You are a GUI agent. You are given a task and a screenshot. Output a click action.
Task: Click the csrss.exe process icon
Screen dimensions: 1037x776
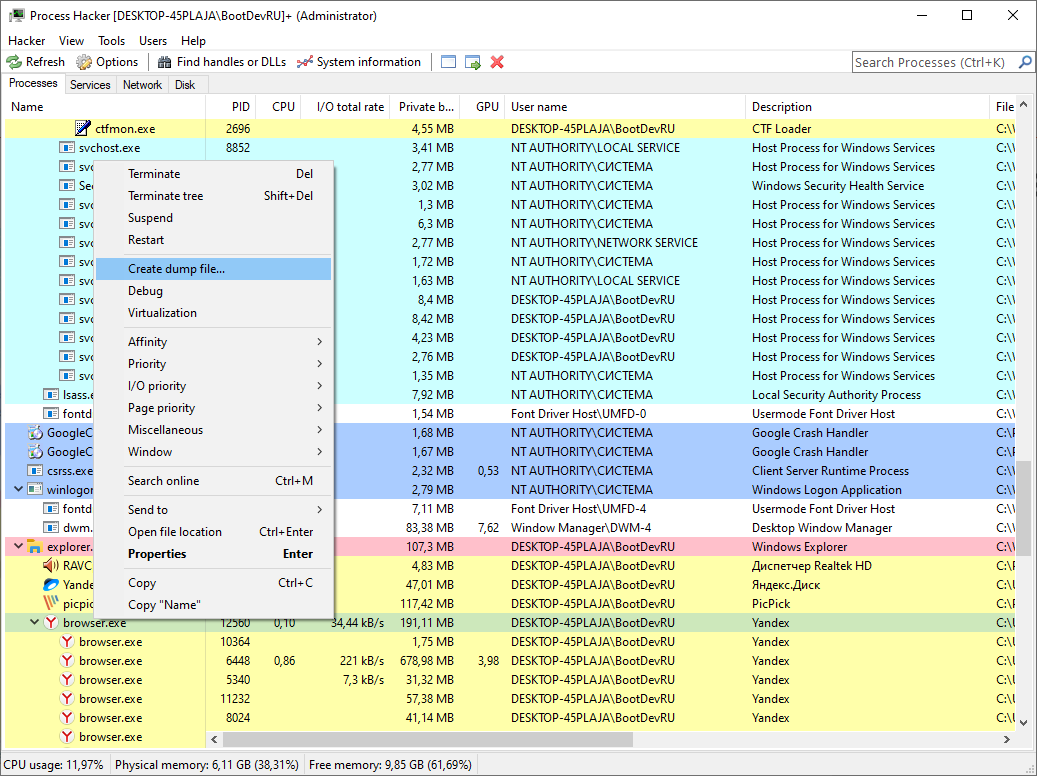(35, 470)
